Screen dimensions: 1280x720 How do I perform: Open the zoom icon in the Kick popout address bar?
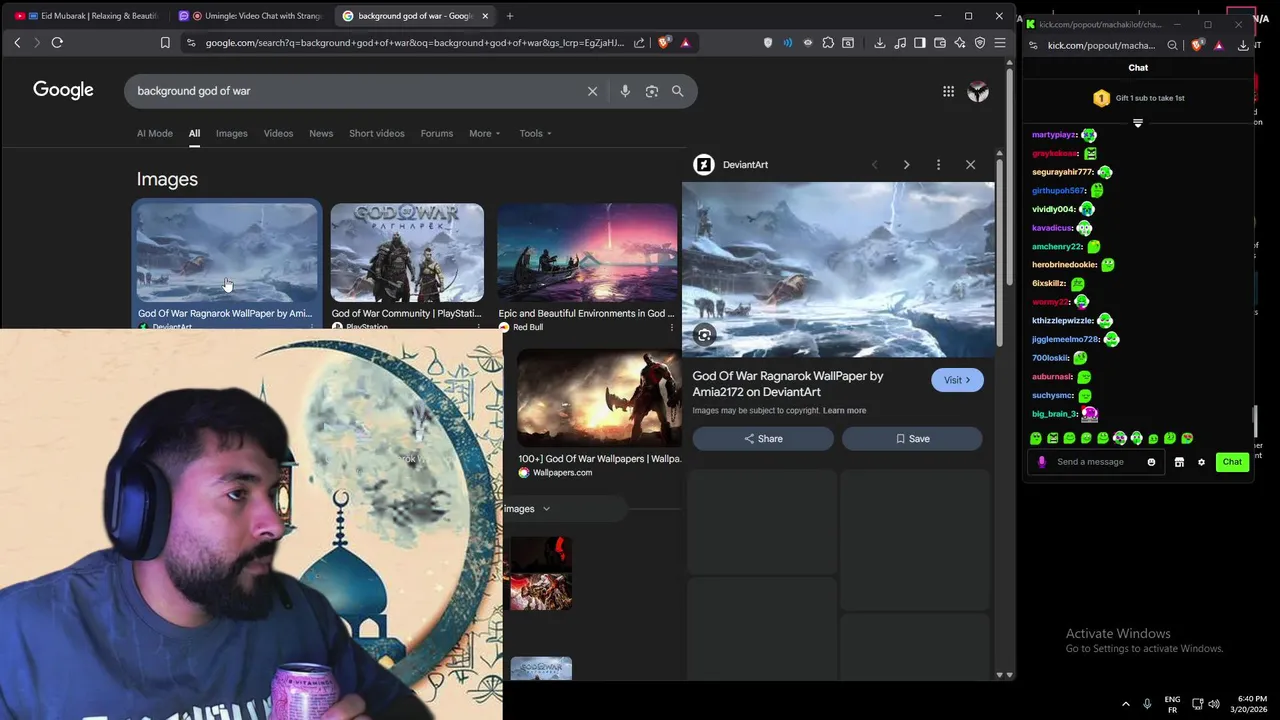coord(1172,45)
